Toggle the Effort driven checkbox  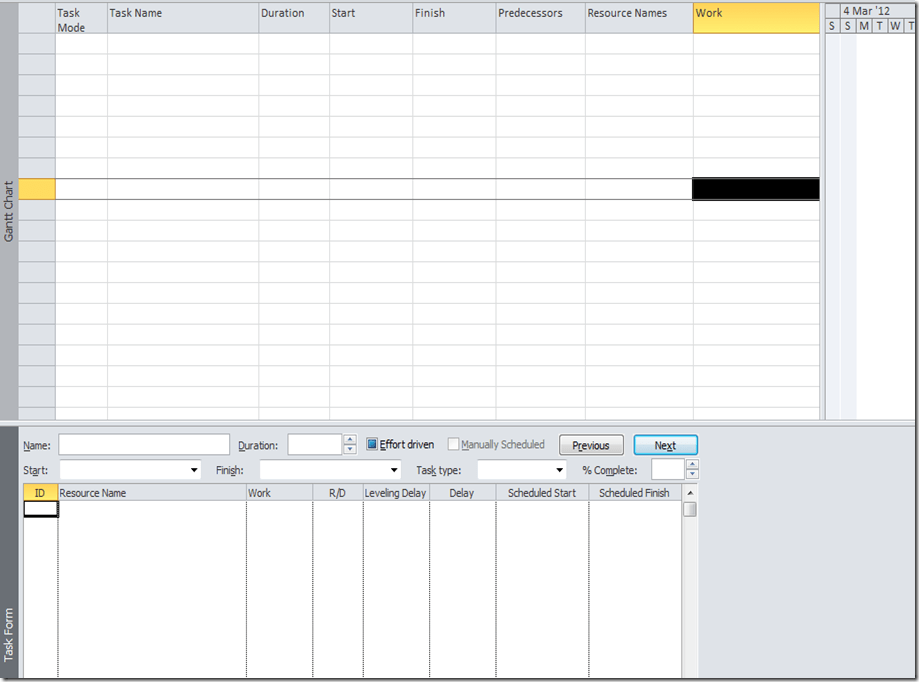click(373, 445)
